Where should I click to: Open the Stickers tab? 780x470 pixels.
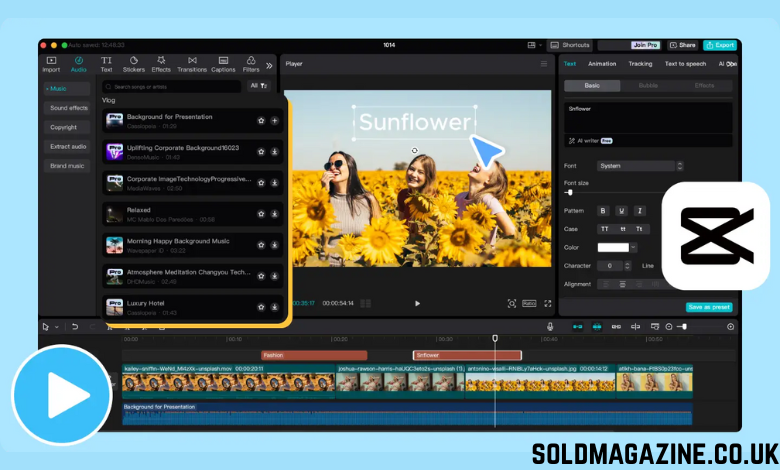coord(134,64)
